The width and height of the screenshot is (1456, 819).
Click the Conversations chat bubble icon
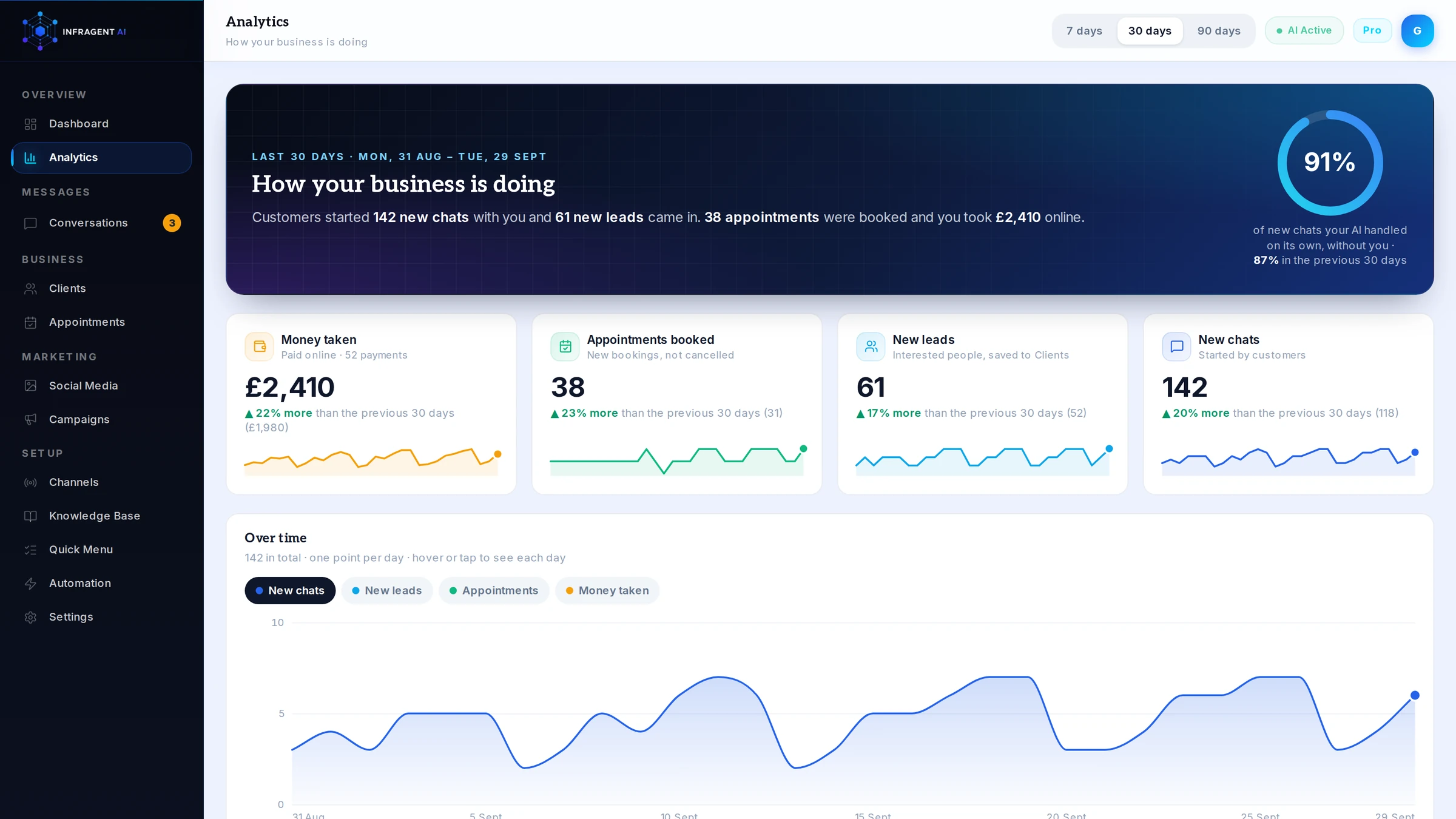click(x=30, y=223)
